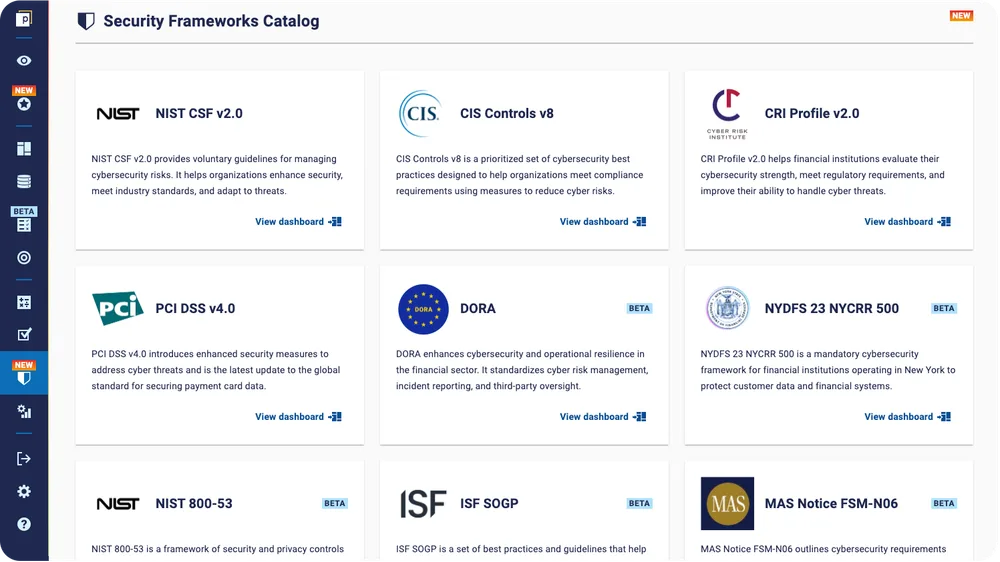This screenshot has height=562, width=1000.
Task: Click the logout arrow sidebar icon
Action: pos(24,458)
